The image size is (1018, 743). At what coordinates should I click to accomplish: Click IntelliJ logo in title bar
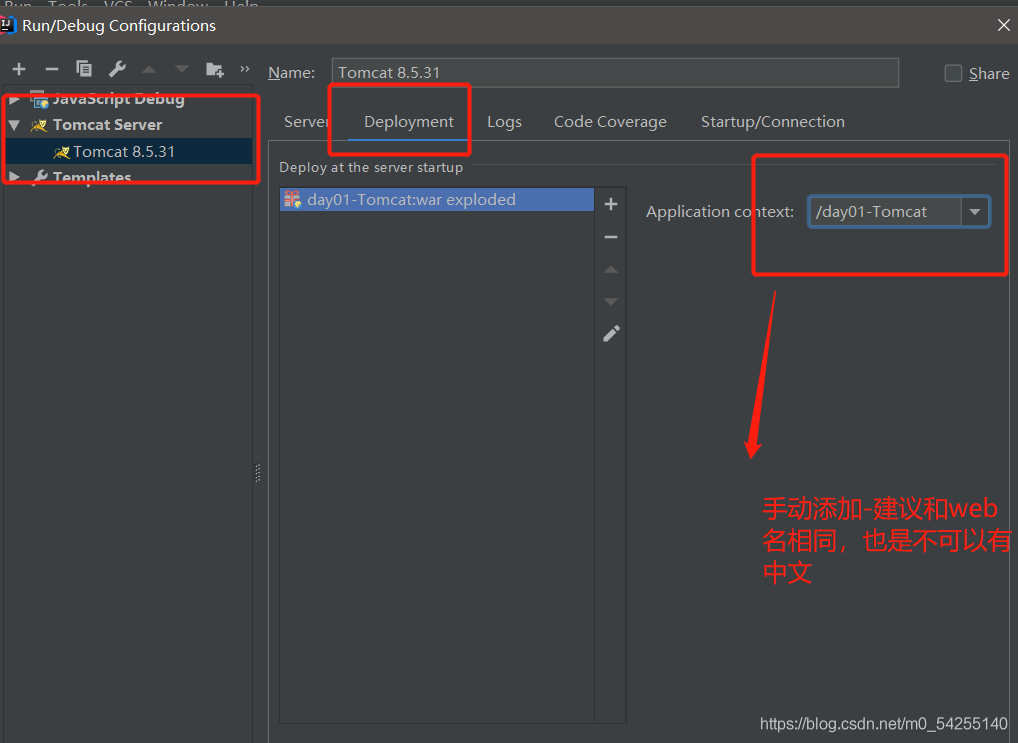point(7,25)
